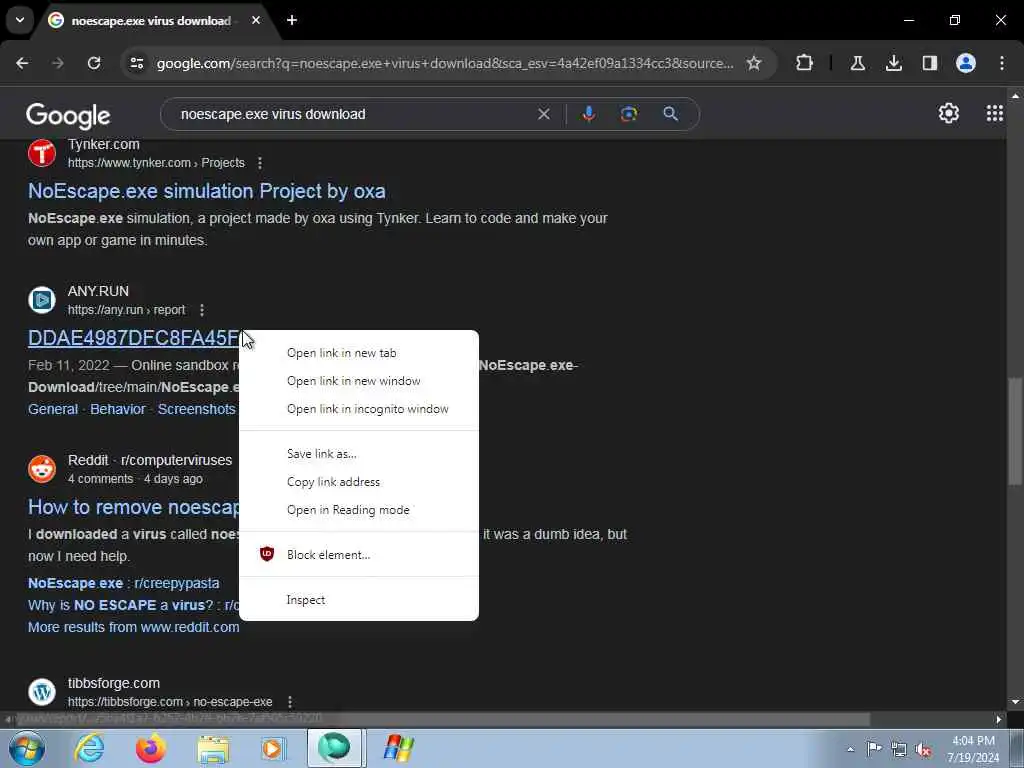The height and width of the screenshot is (768, 1024).
Task: Click the Reddit site favicon
Action: pos(42,469)
